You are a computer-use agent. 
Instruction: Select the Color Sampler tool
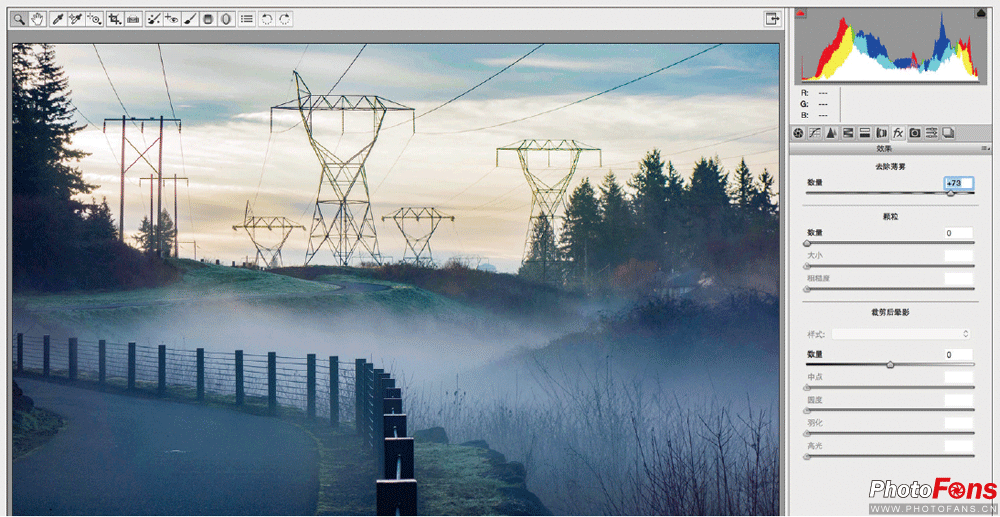(76, 19)
